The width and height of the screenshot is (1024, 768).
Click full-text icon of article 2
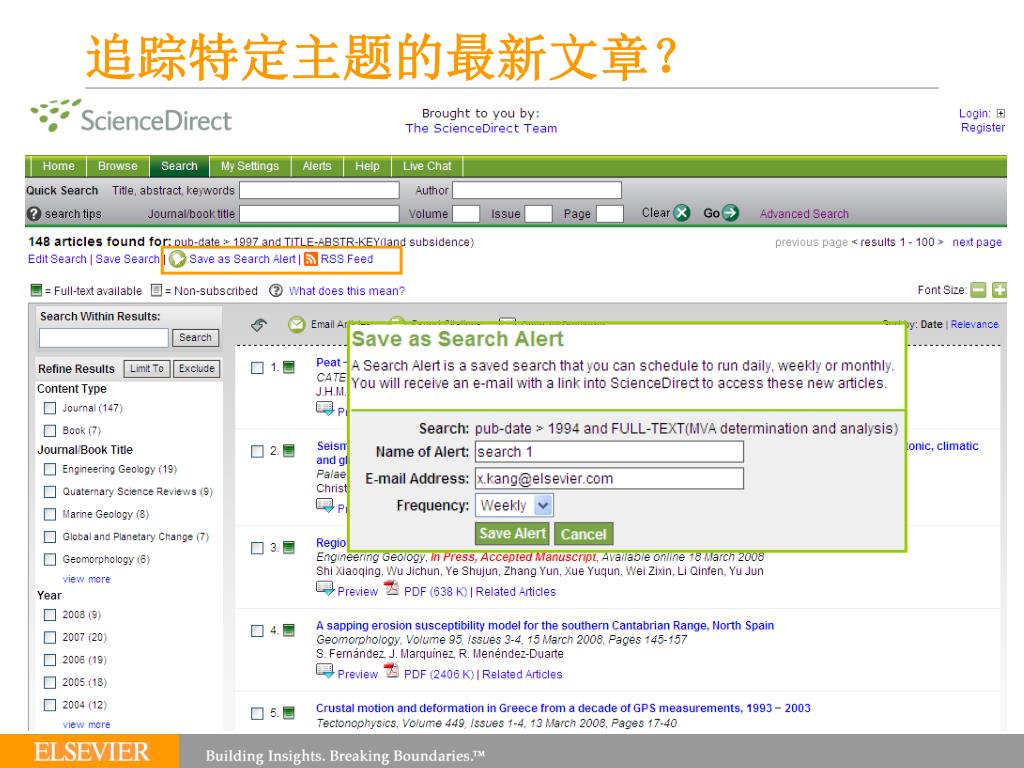tap(289, 451)
